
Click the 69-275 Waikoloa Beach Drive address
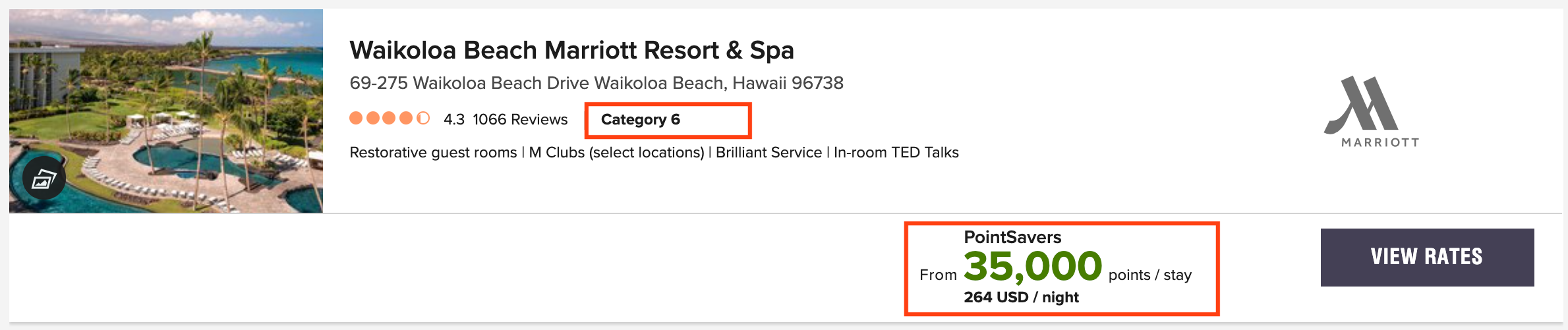click(596, 83)
